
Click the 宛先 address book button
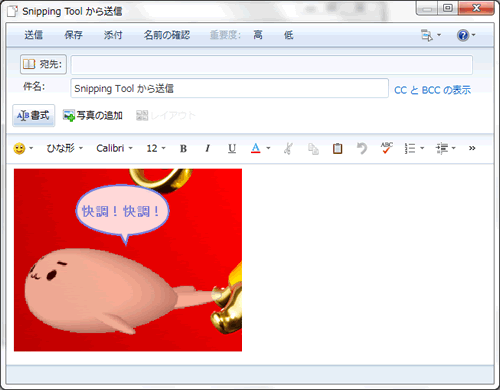pyautogui.click(x=43, y=64)
